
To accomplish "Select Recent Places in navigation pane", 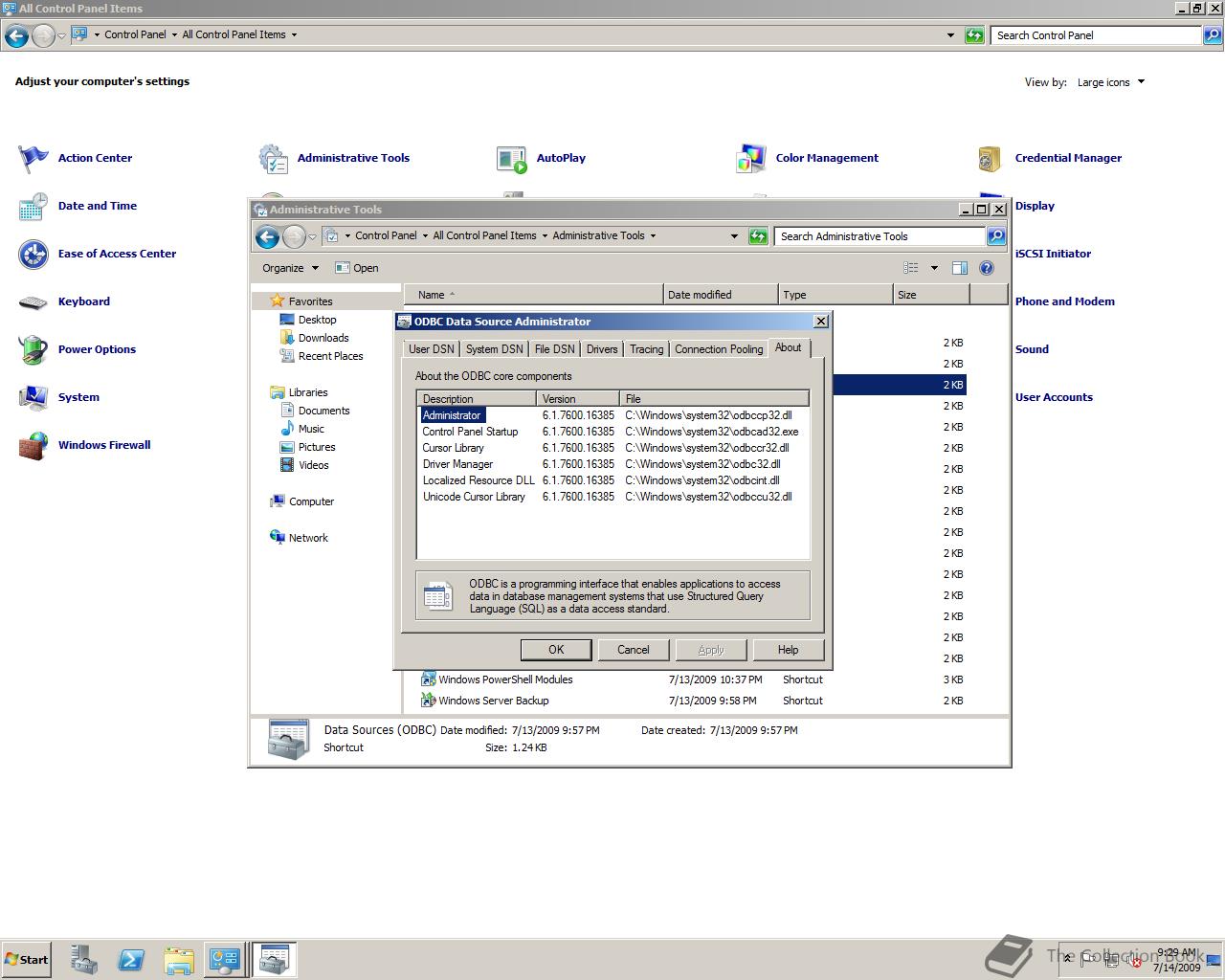I will [321, 356].
